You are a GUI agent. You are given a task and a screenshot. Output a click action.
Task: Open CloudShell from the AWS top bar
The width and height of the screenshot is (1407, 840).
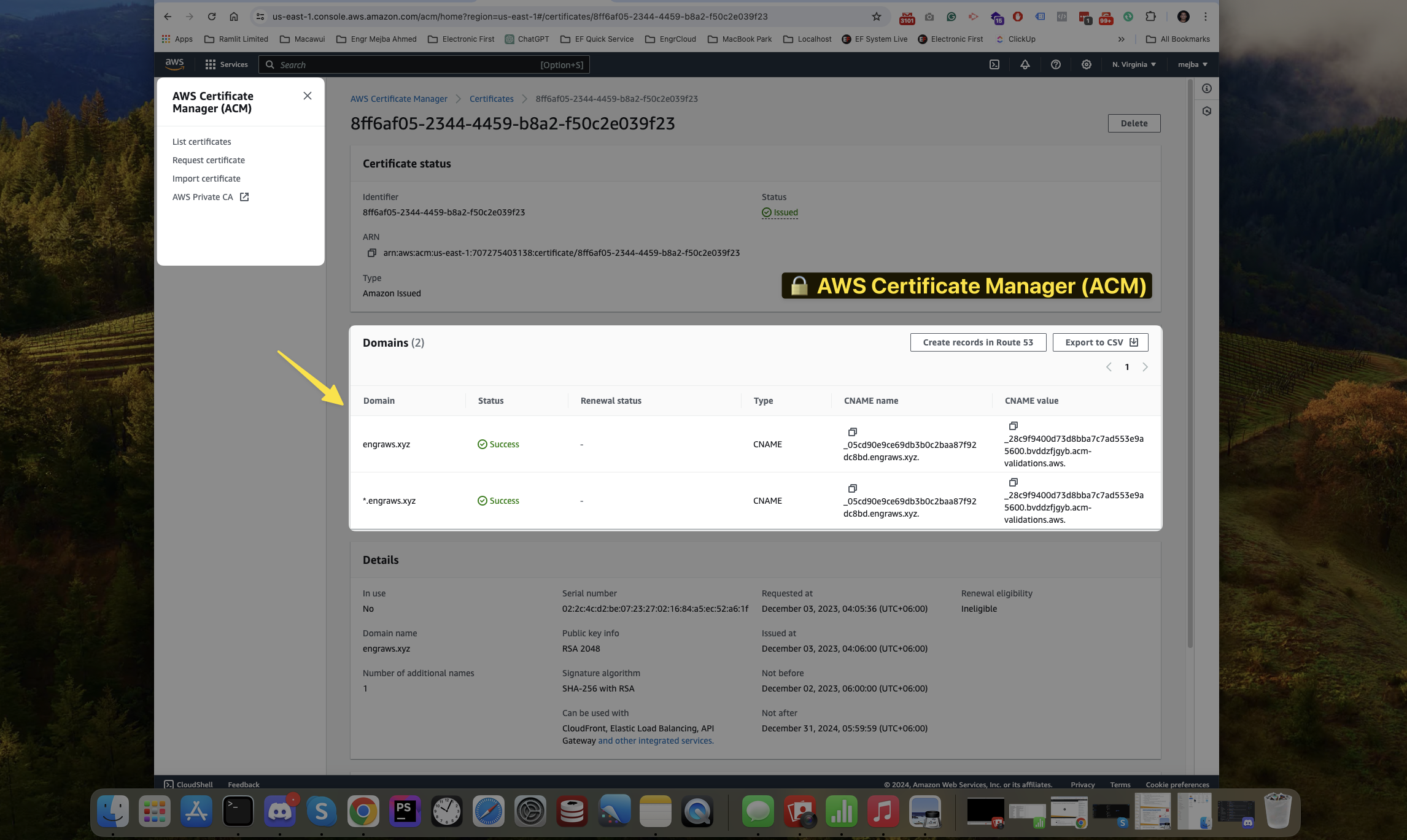pos(994,64)
